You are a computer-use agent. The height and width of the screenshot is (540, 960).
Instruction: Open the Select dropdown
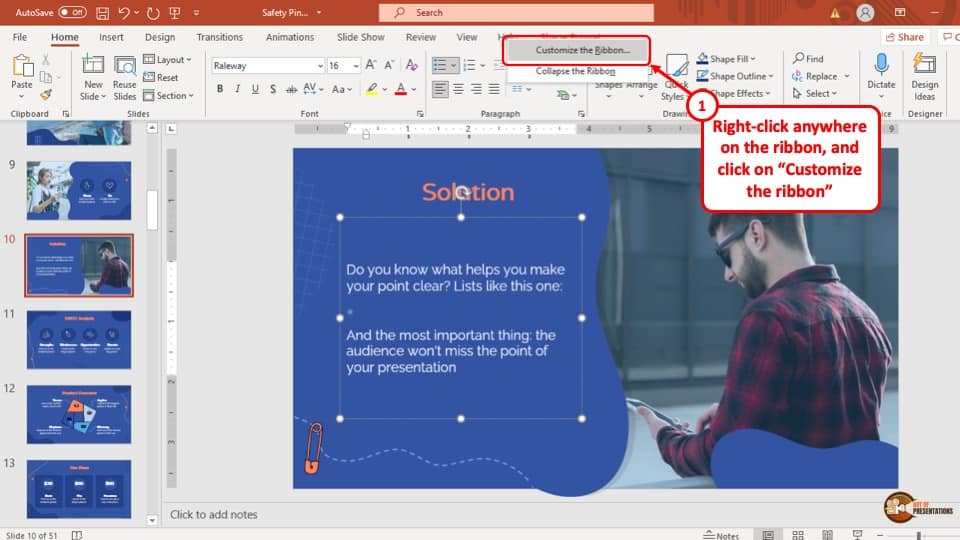pyautogui.click(x=814, y=93)
